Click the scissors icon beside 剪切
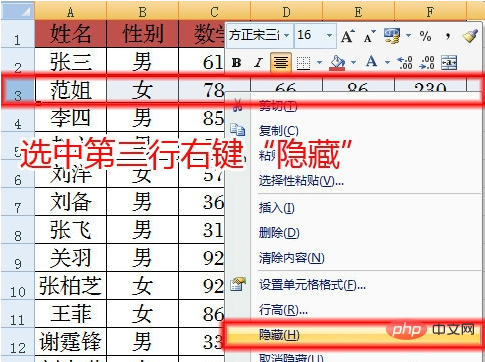 coord(238,105)
